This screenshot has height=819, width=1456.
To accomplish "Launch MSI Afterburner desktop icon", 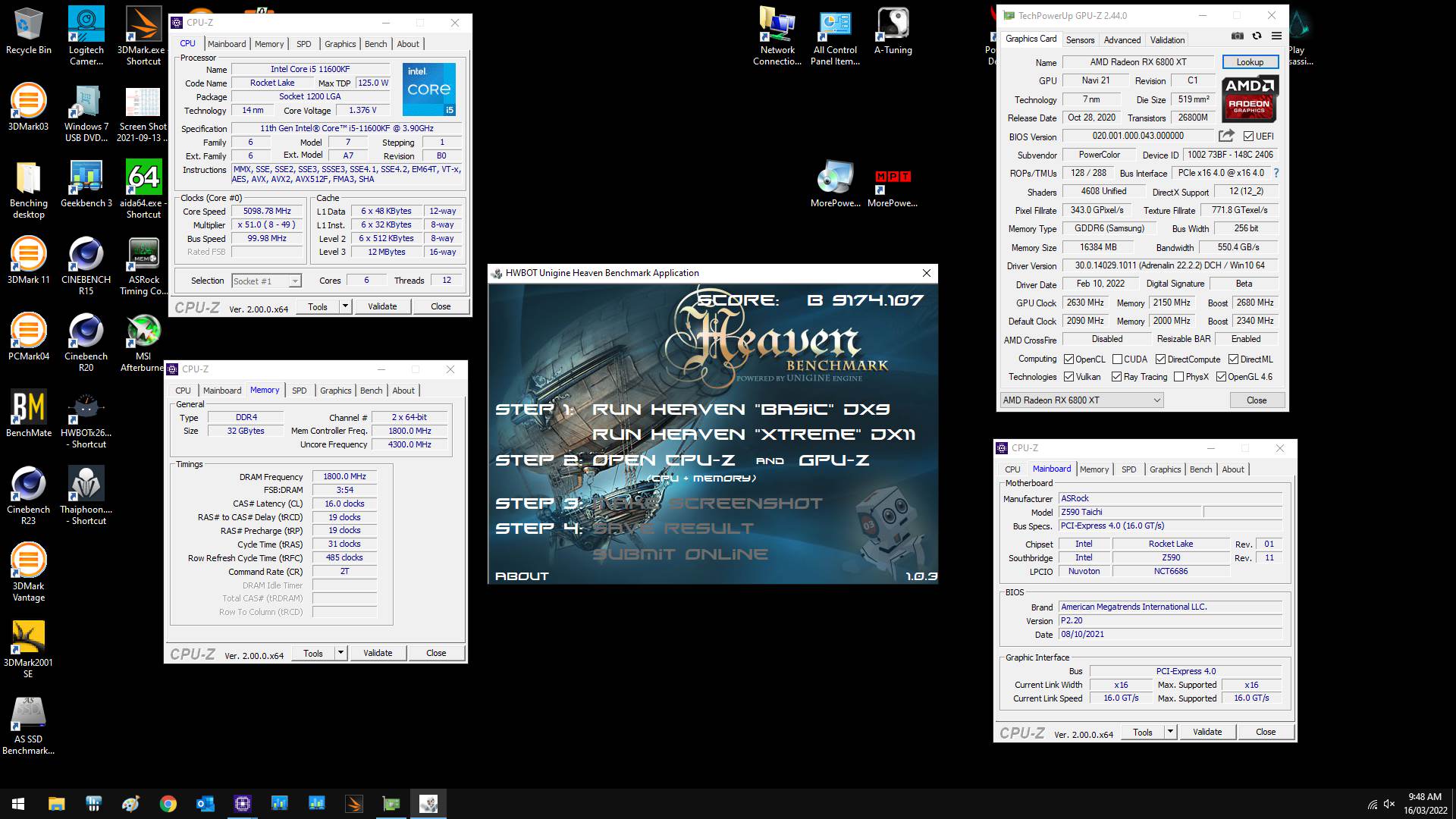I will click(x=143, y=343).
